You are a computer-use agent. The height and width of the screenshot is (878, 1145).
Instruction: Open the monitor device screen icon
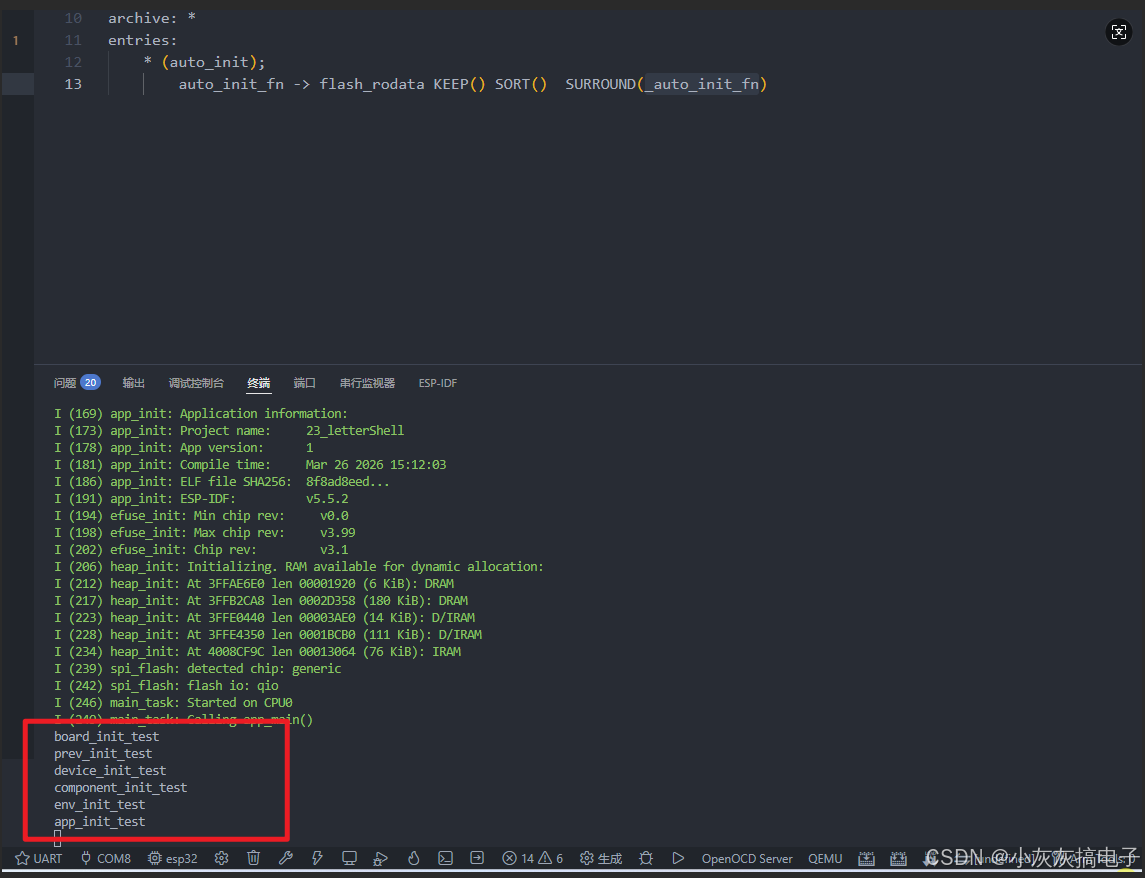tap(349, 858)
